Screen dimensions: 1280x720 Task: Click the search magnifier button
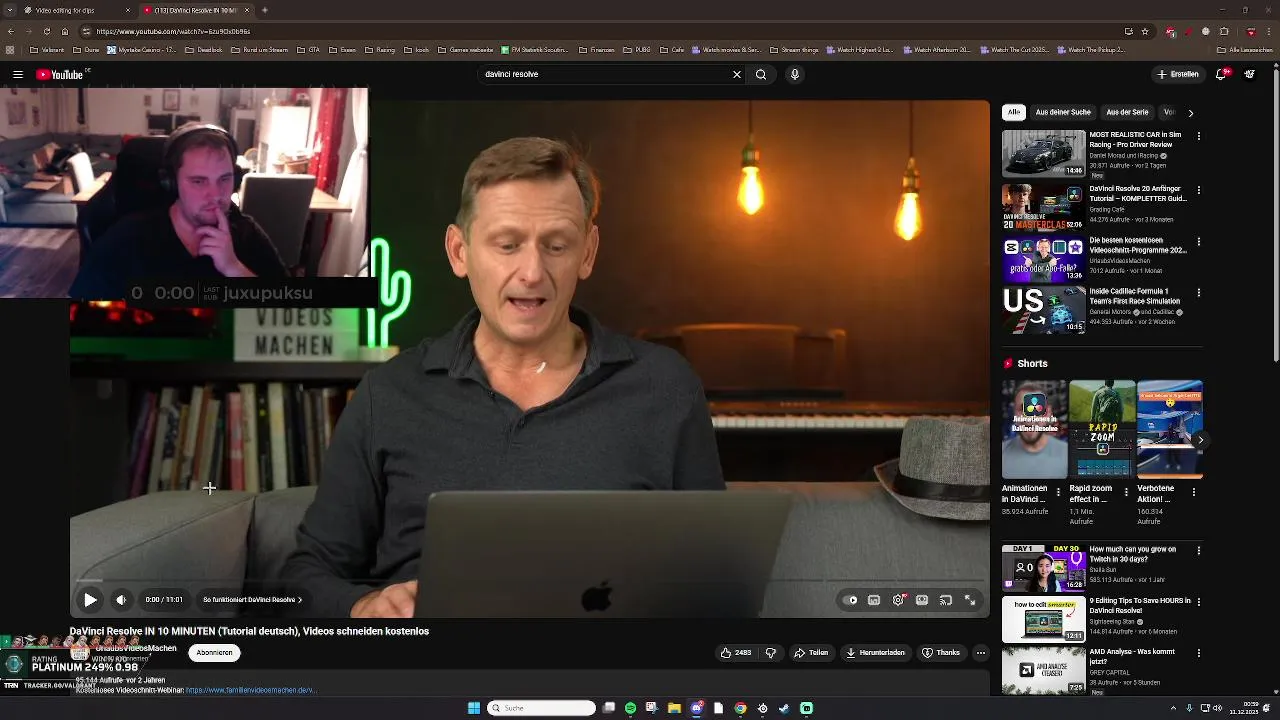click(761, 74)
